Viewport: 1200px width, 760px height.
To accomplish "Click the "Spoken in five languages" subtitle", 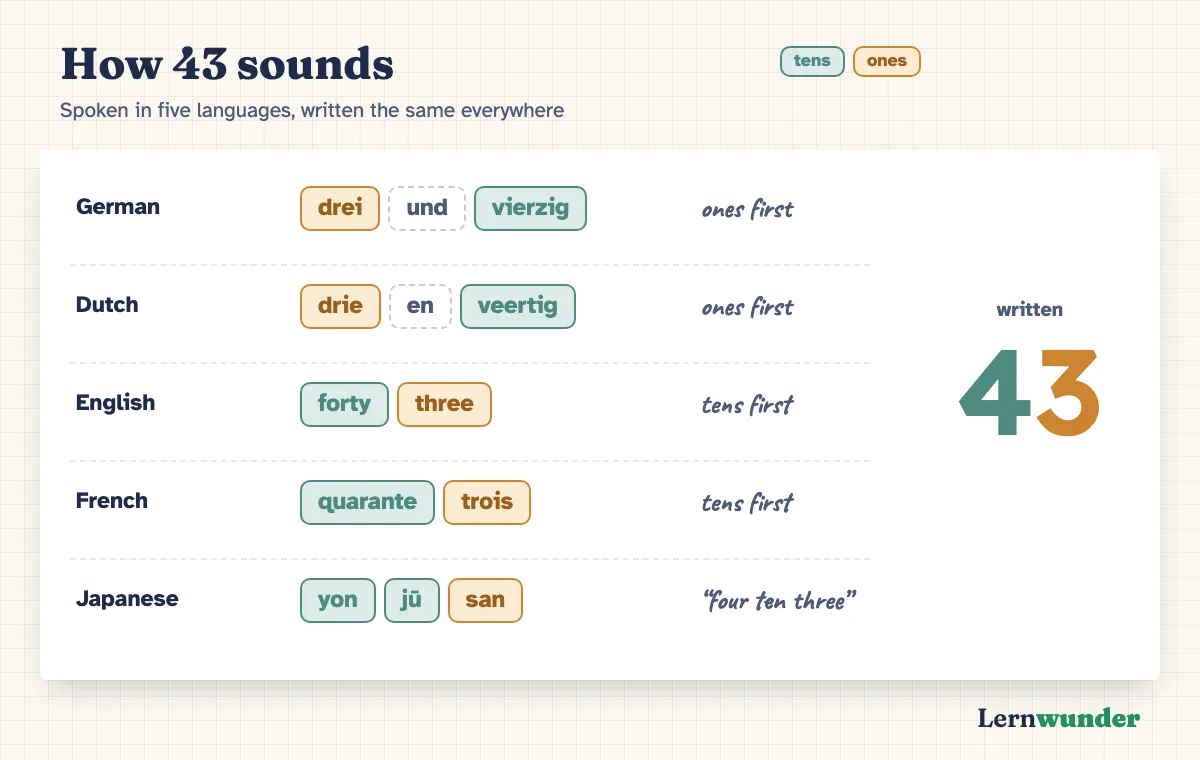I will point(312,110).
